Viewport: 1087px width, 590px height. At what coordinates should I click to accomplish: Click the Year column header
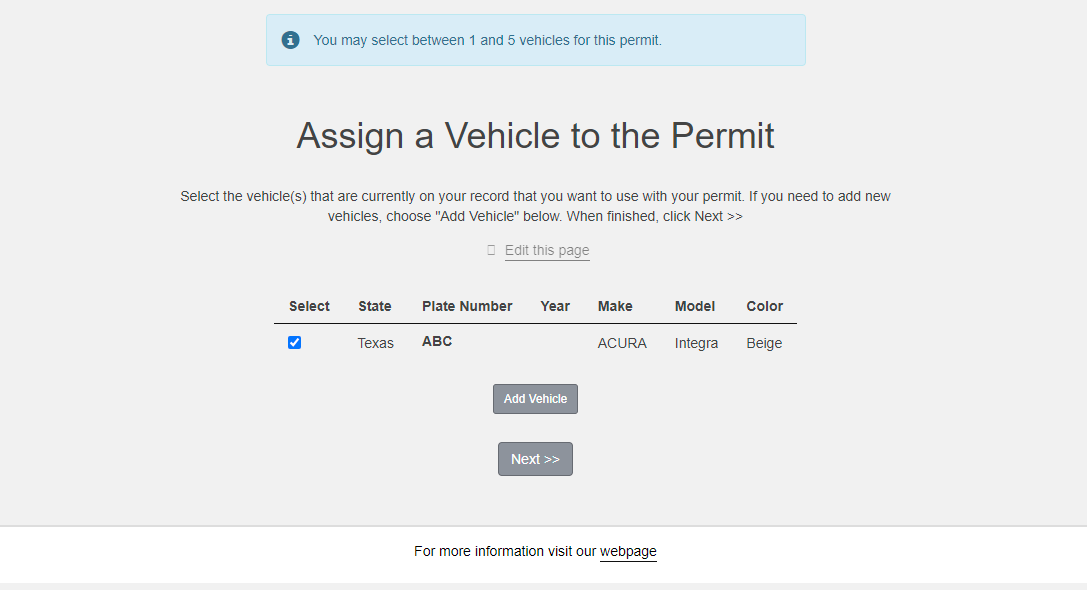coord(555,306)
